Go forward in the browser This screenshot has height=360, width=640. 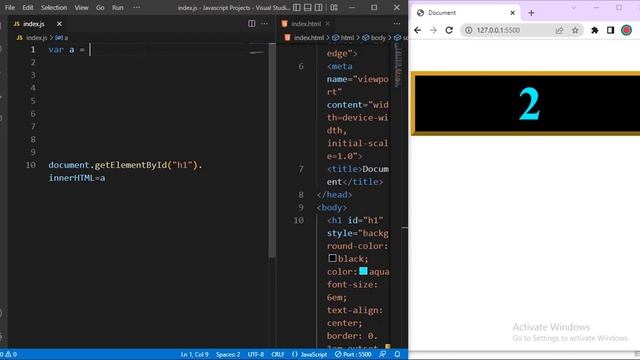click(x=433, y=30)
